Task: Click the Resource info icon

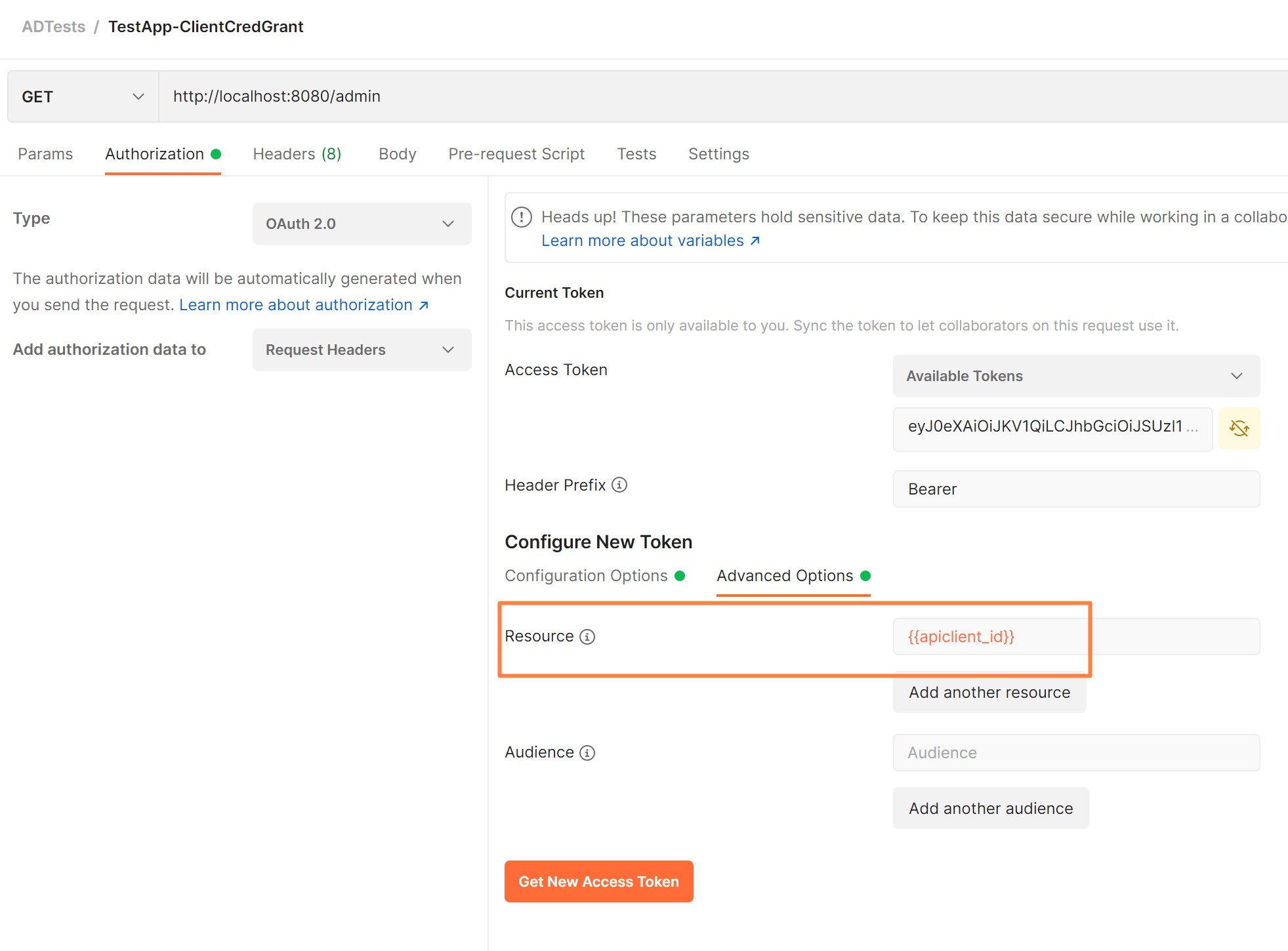Action: 587,637
